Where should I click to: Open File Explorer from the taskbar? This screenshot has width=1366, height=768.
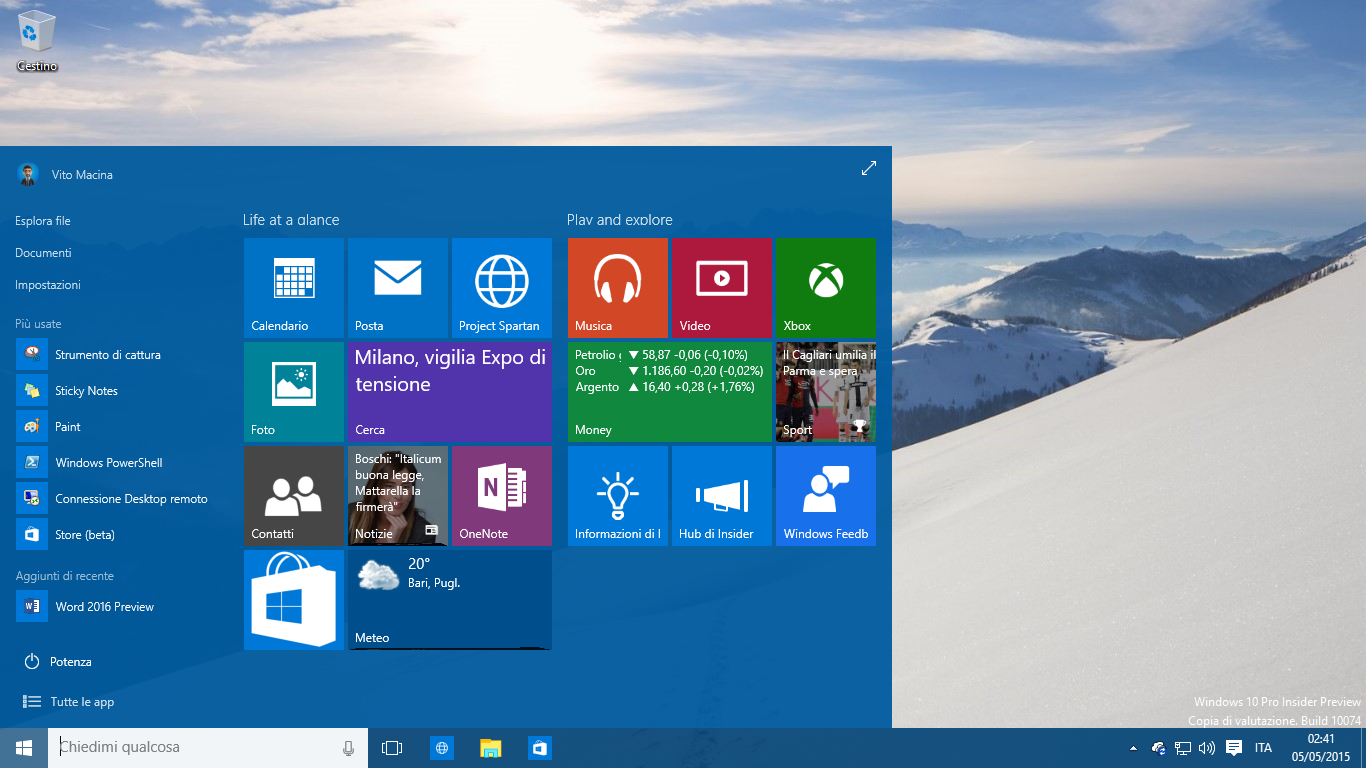pyautogui.click(x=490, y=748)
